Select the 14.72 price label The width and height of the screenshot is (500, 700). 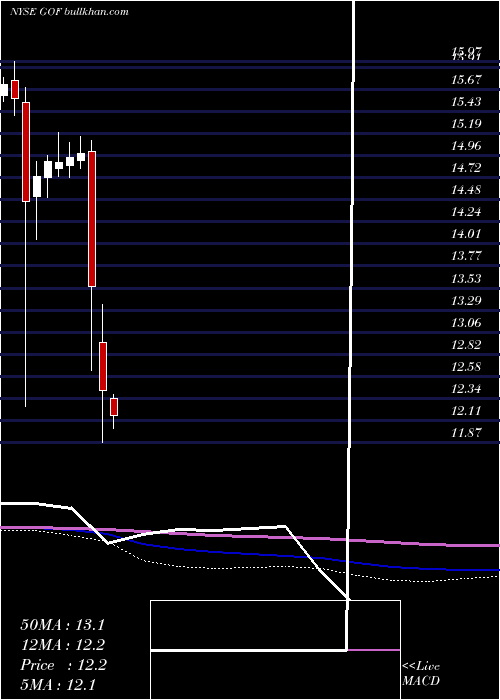click(x=467, y=168)
